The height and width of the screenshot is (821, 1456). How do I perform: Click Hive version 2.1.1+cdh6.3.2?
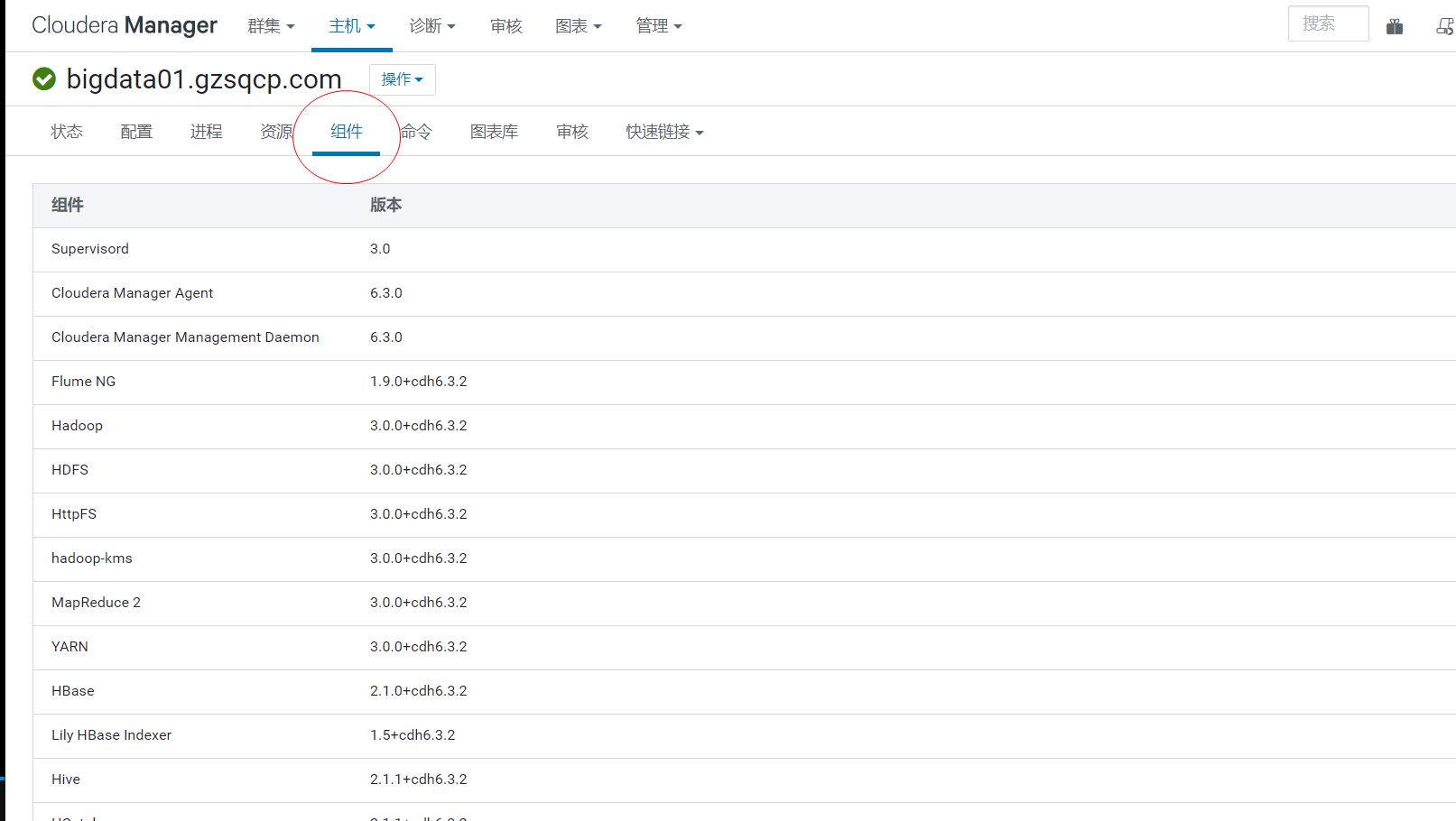tap(419, 779)
